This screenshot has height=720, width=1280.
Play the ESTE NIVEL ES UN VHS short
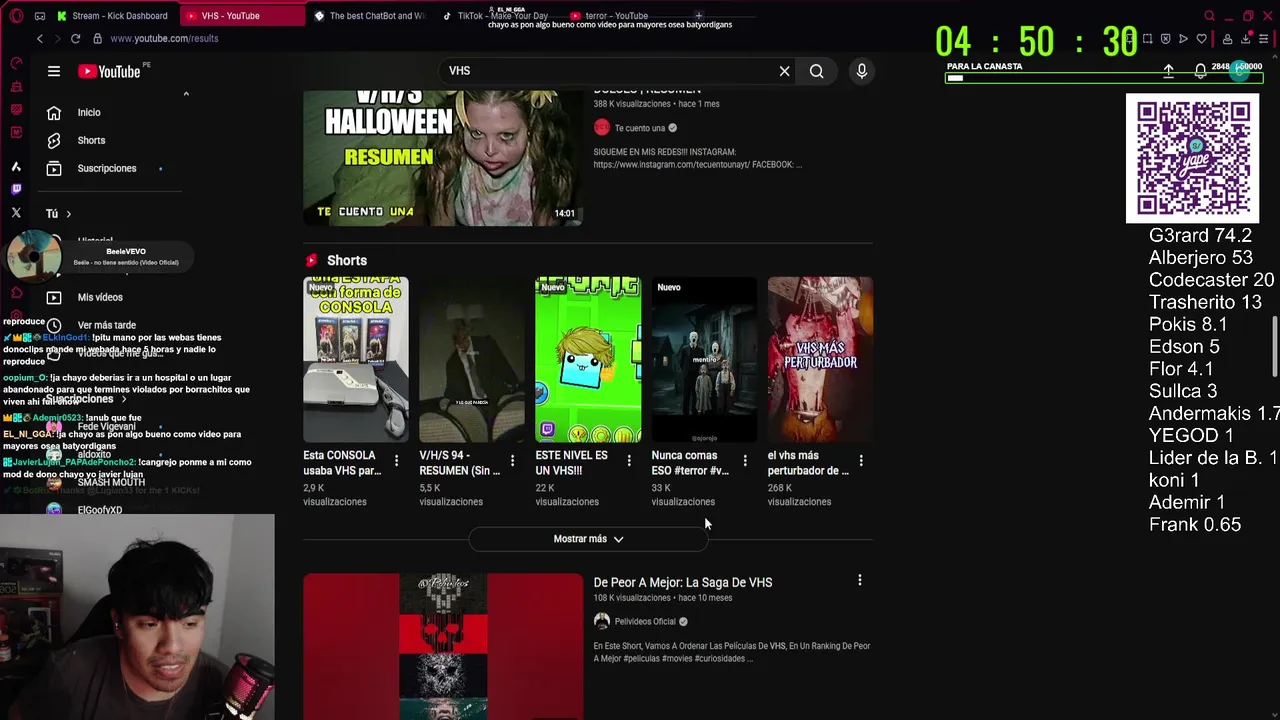tap(588, 359)
